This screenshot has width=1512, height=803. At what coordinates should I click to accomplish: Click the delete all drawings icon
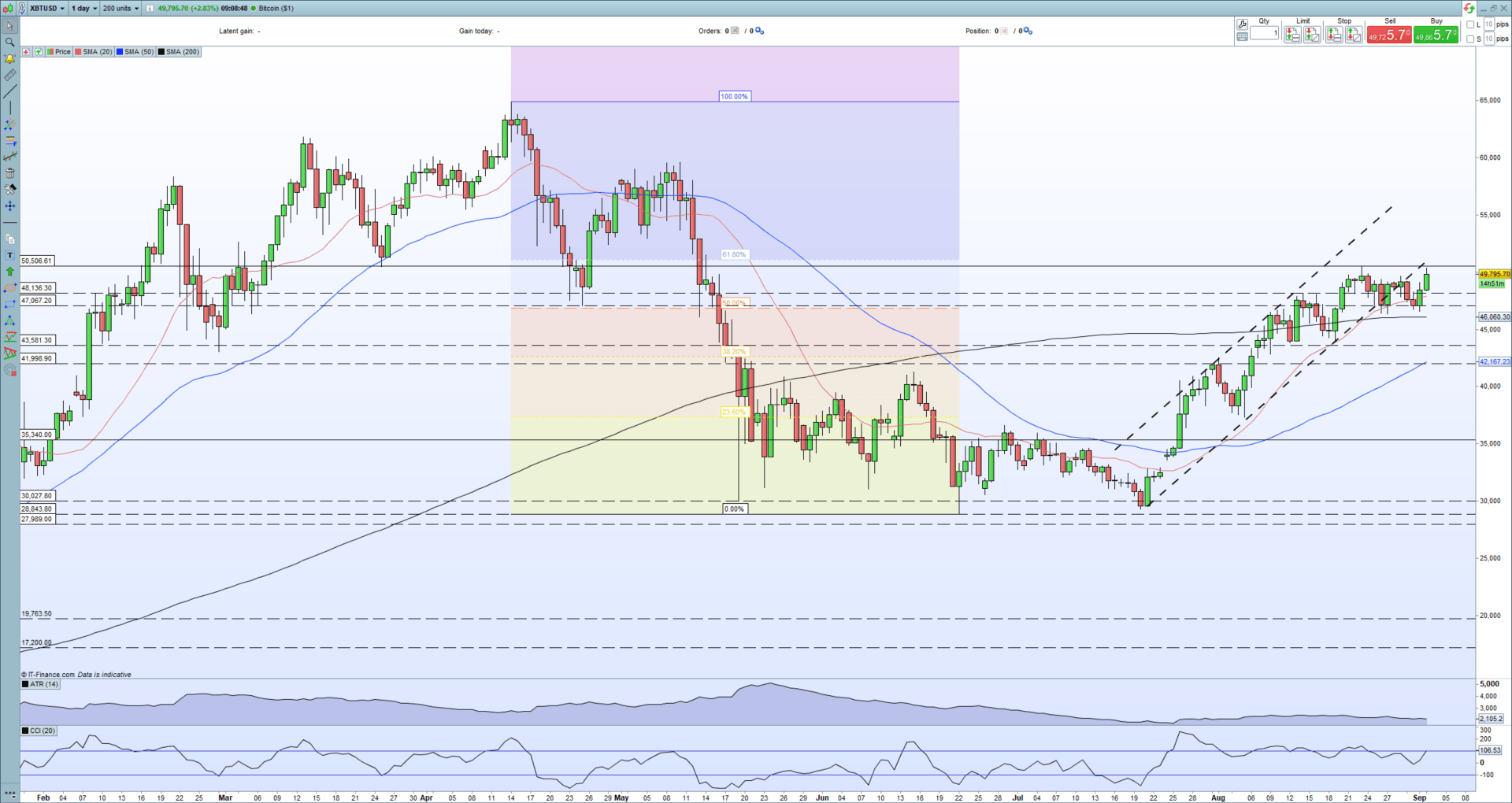coord(9,370)
